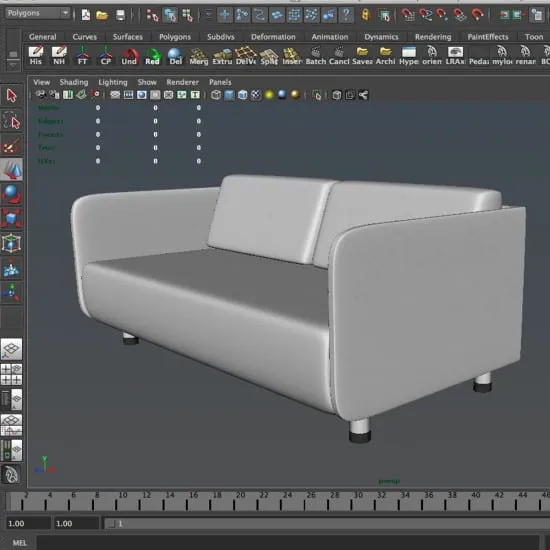Open select camera icon in panel toolbar
Image resolution: width=550 pixels, height=550 pixels.
coord(41,95)
